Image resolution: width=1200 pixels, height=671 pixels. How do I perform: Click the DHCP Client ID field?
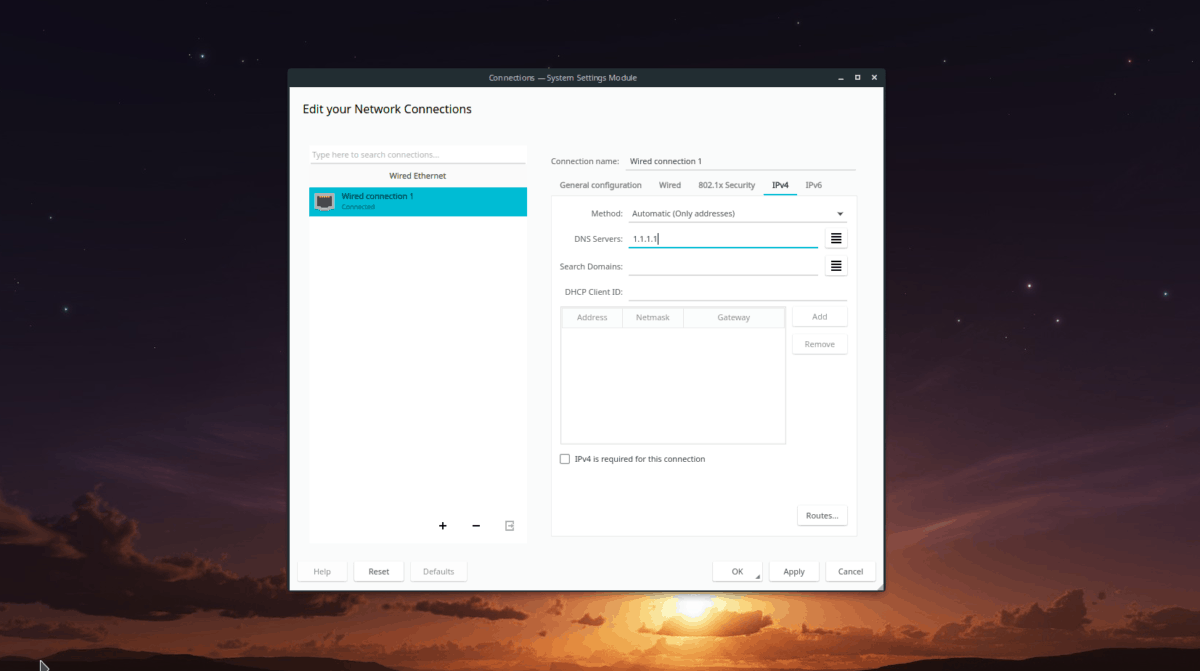[x=737, y=292]
